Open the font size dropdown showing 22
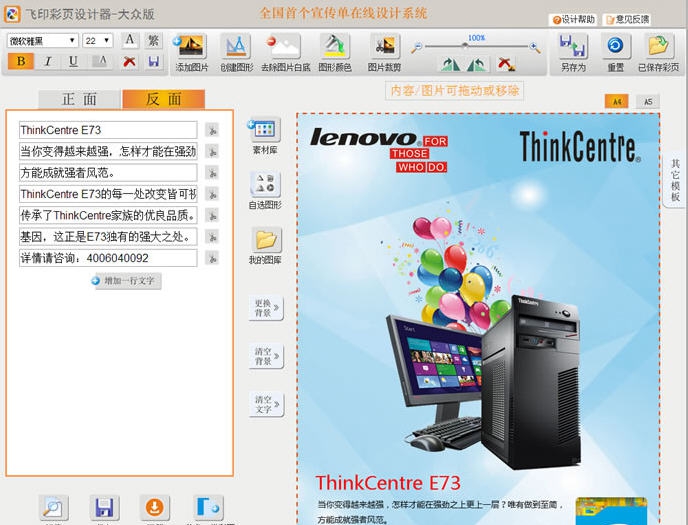This screenshot has width=688, height=525. 97,41
